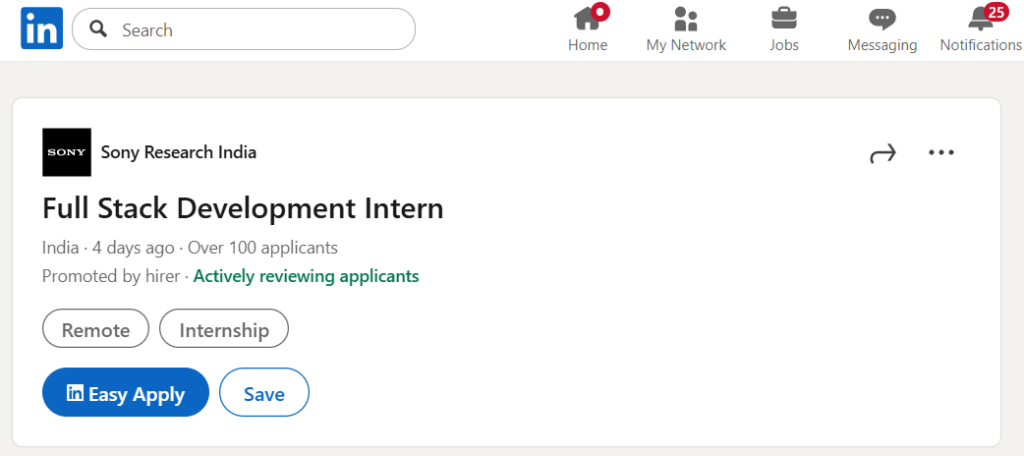The width and height of the screenshot is (1024, 456).
Task: Open the Sony Research India company link
Action: (179, 153)
